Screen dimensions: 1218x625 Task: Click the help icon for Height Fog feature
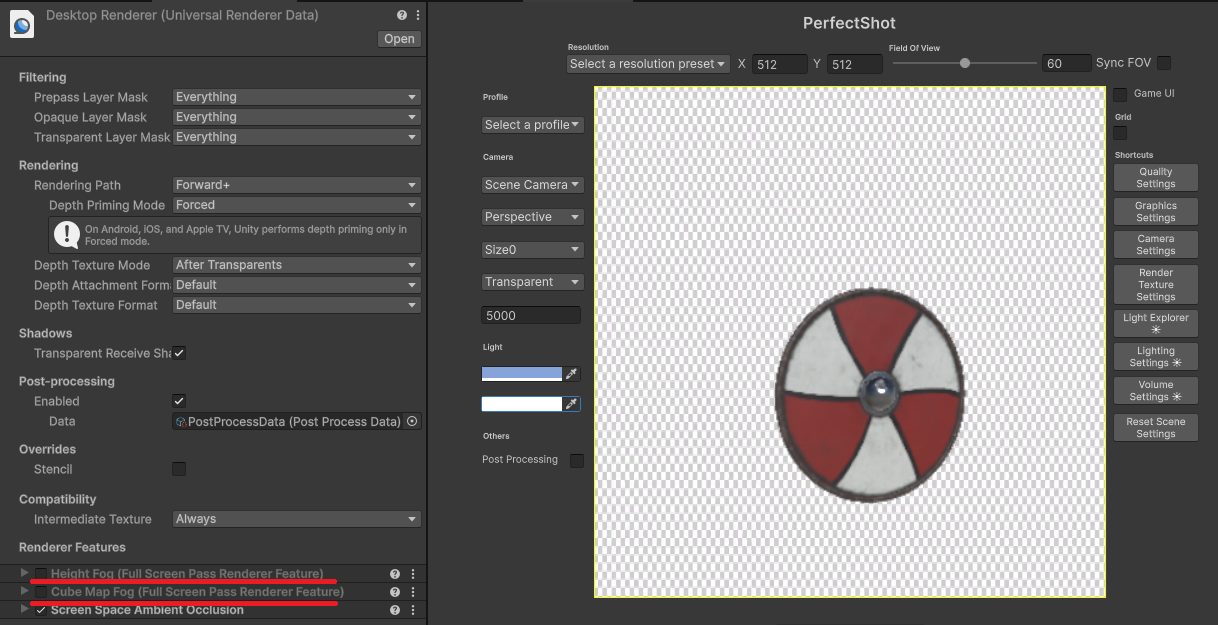[x=395, y=574]
